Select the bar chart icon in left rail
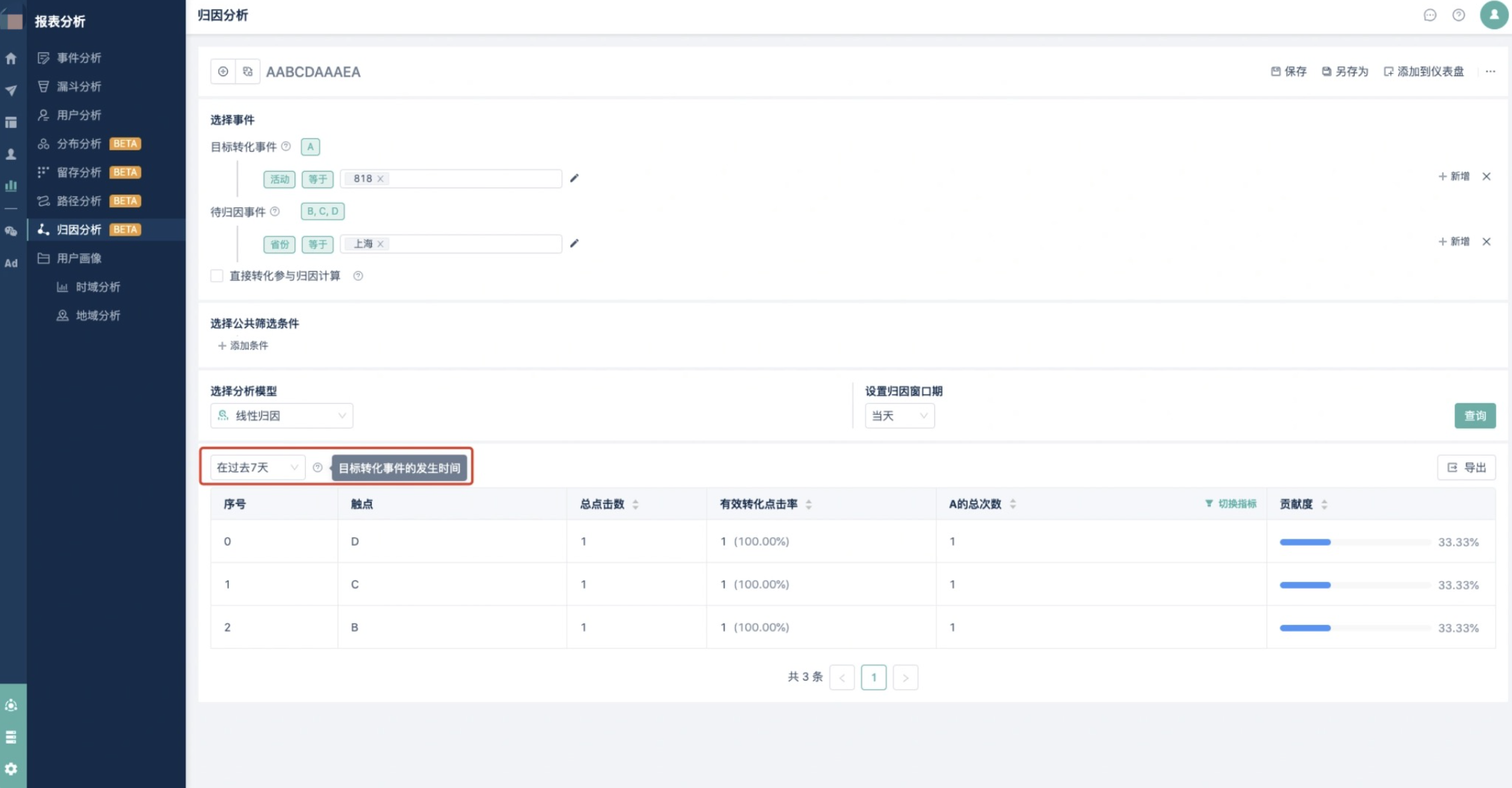The height and width of the screenshot is (788, 1512). [x=10, y=186]
